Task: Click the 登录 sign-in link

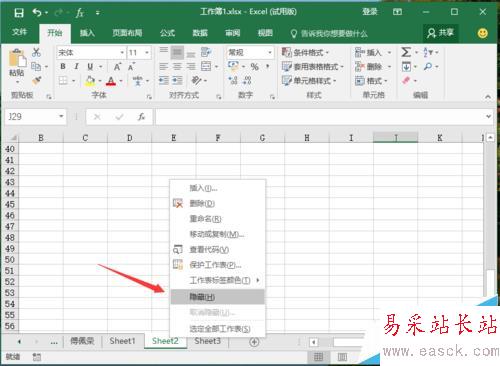Action: tap(370, 12)
